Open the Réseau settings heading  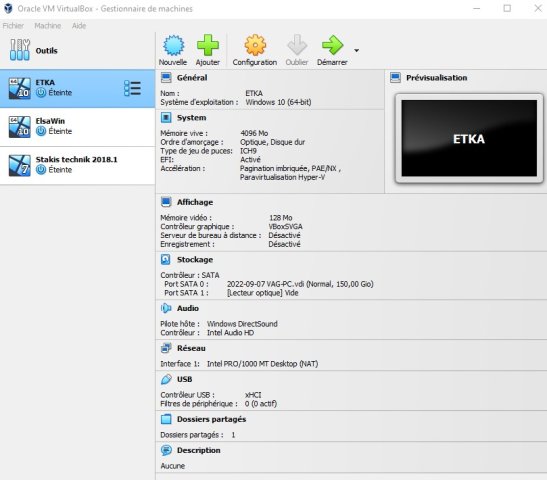pos(191,348)
